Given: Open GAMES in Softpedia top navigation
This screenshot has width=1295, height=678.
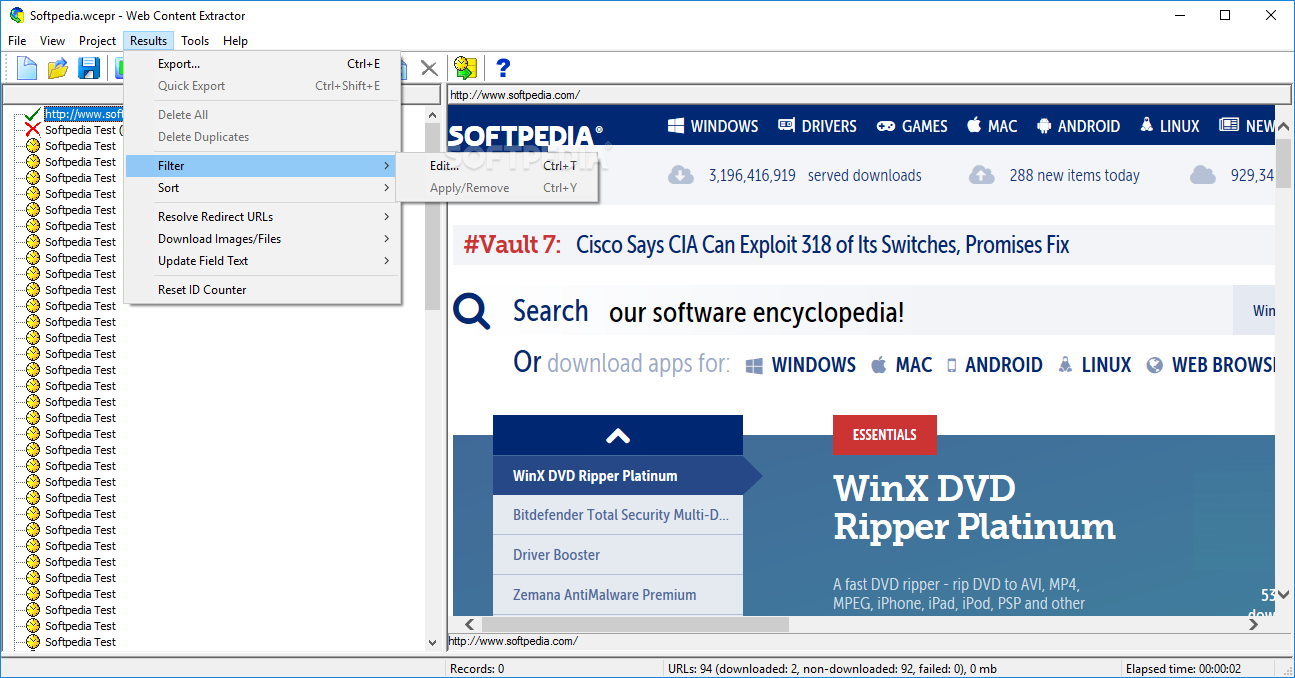Looking at the screenshot, I should point(912,126).
